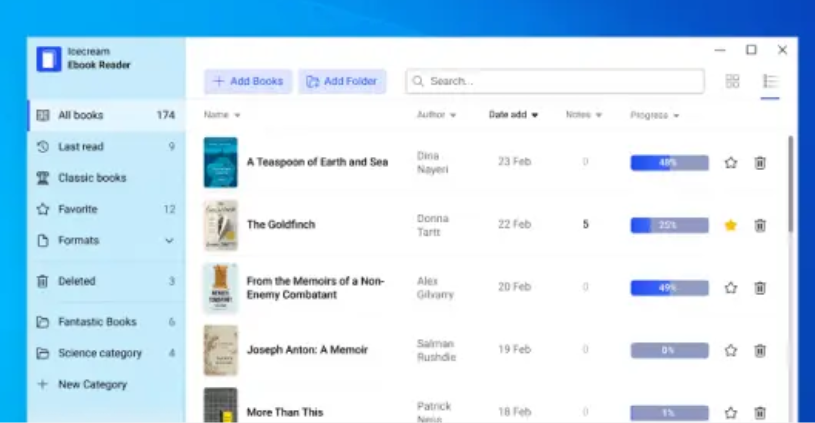Viewport: 815px width, 423px height.
Task: Open Classic books section
Action: coord(107,178)
